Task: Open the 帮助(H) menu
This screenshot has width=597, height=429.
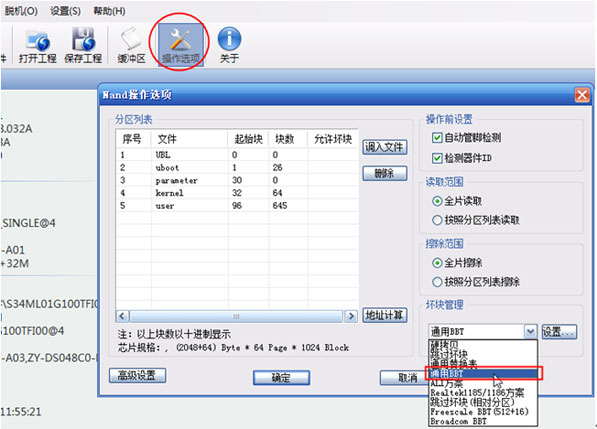Action: [x=109, y=11]
